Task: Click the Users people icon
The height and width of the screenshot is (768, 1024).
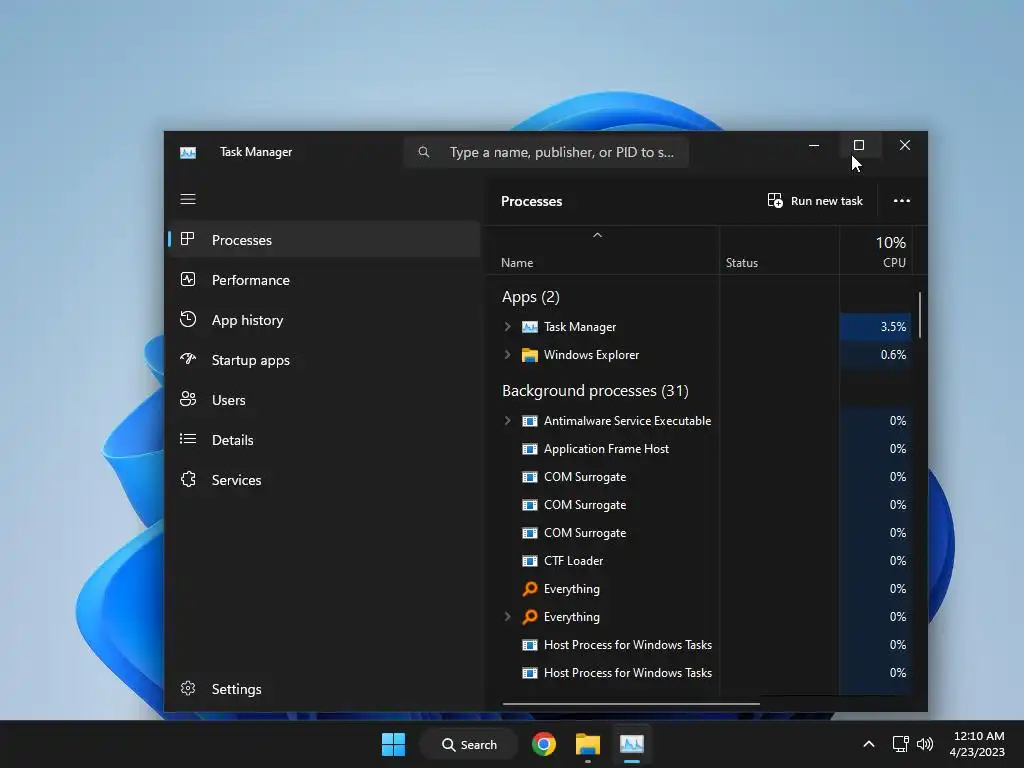Action: pos(188,399)
